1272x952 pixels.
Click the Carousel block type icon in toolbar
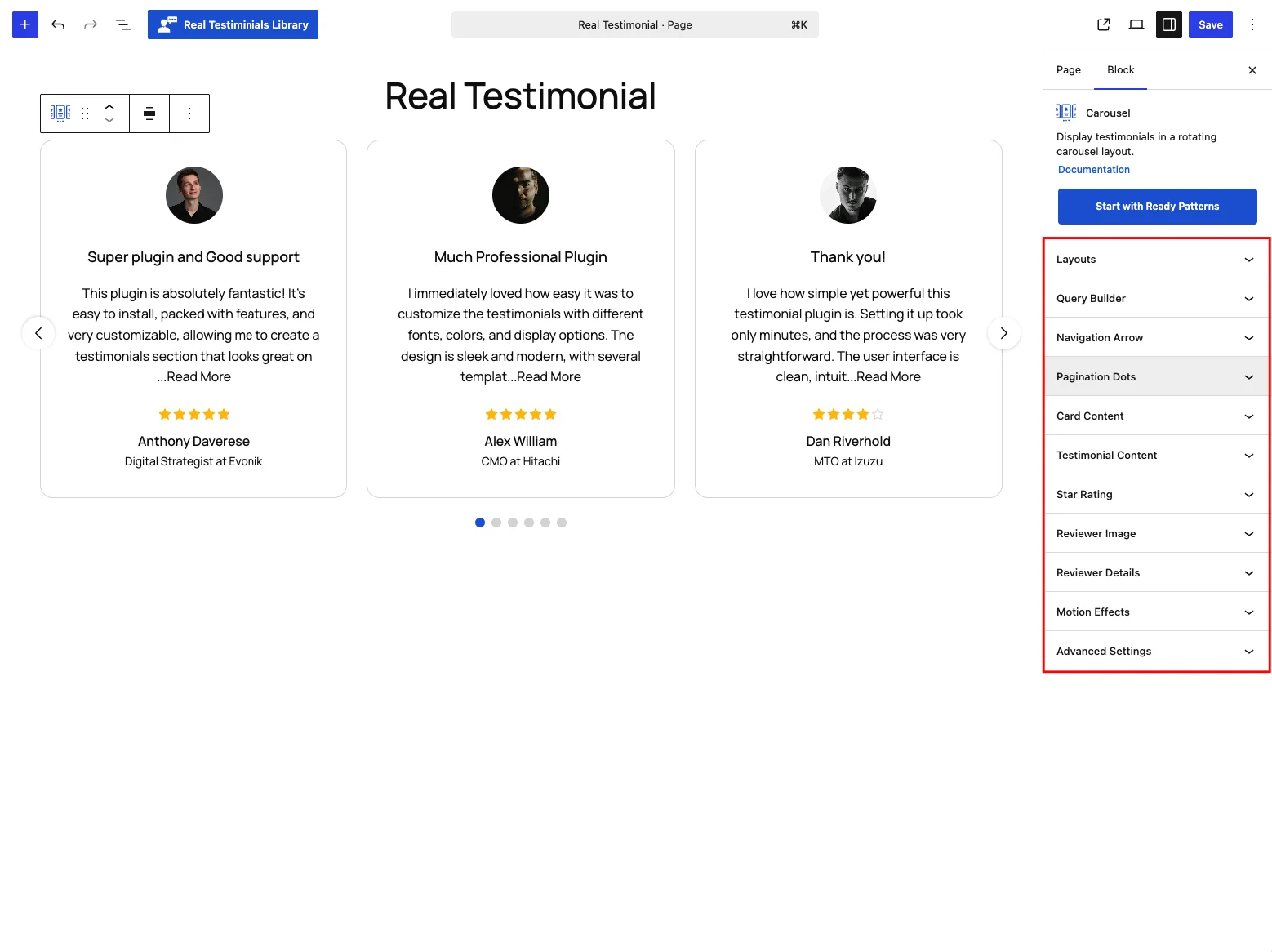(60, 113)
